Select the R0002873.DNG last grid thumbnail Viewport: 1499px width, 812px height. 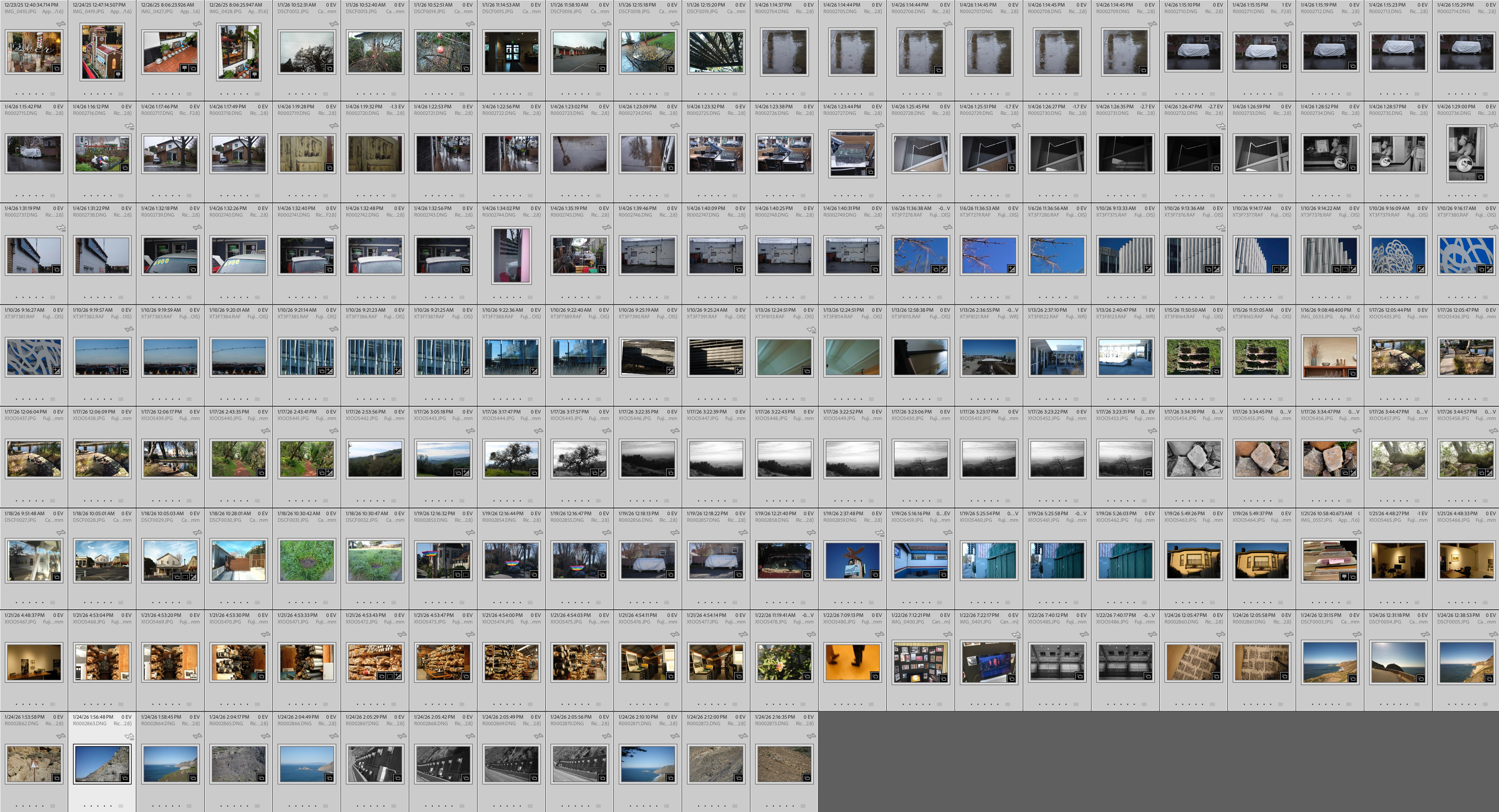click(784, 764)
